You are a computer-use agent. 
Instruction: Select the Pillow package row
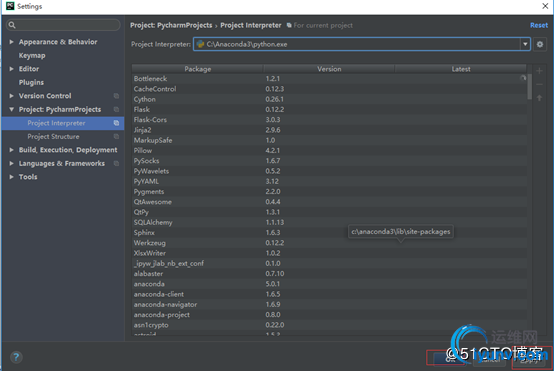[329, 150]
